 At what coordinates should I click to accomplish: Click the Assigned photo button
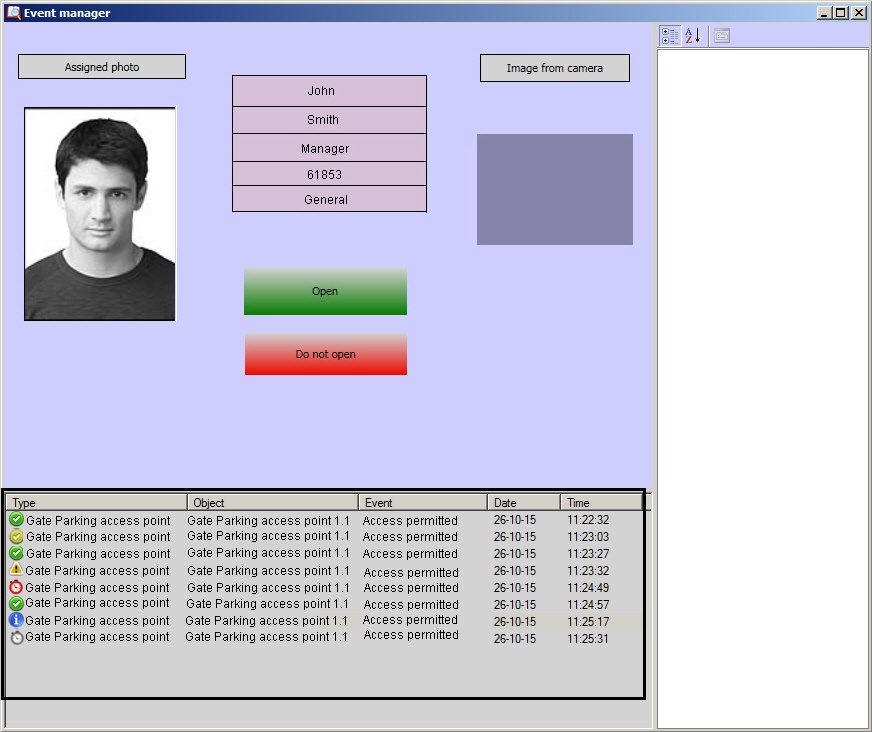coord(102,67)
